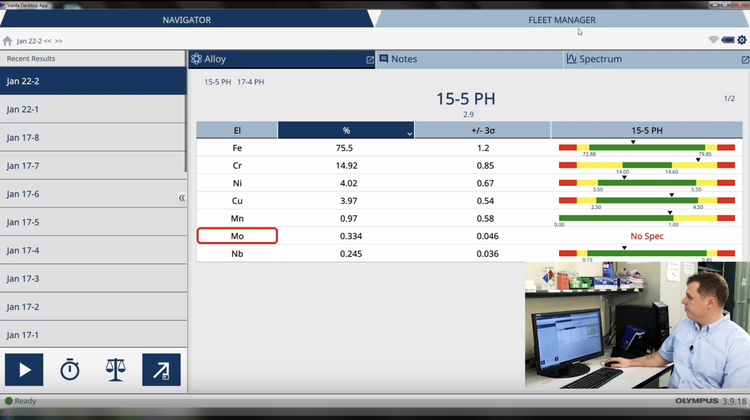Select the Jan 17-6 result
750x420 pixels.
92,194
